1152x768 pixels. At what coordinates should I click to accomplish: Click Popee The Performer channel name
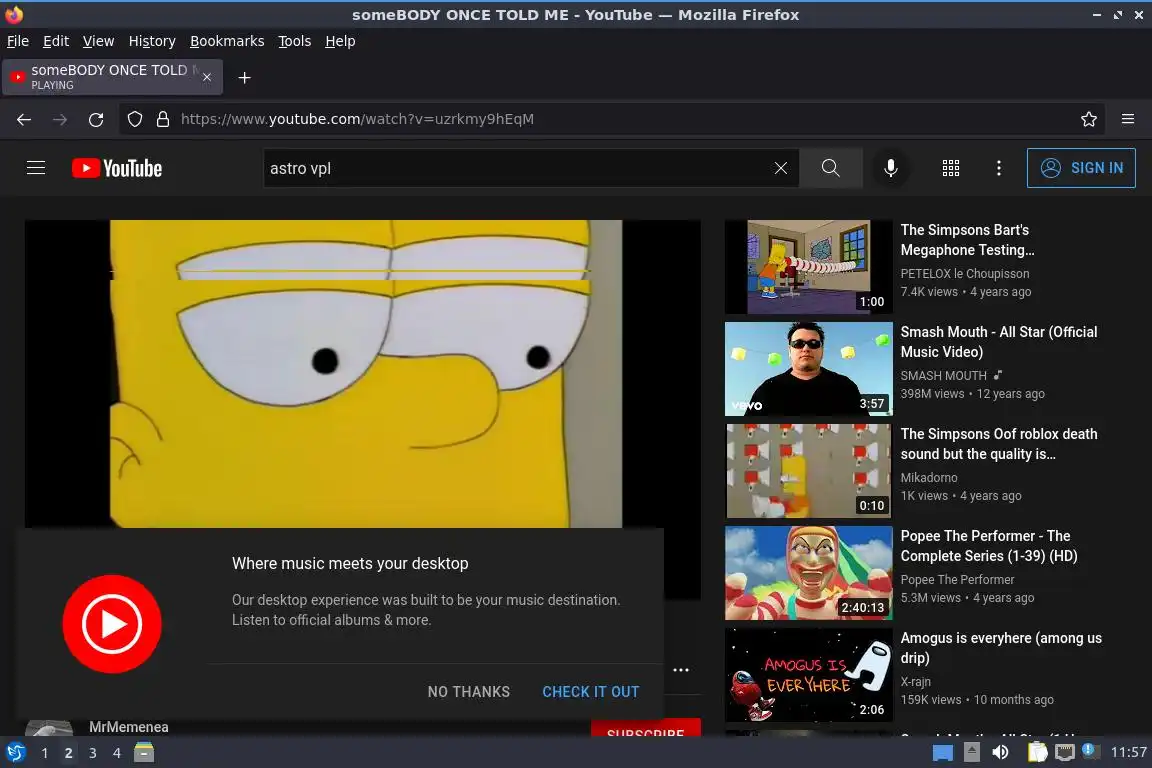point(957,580)
